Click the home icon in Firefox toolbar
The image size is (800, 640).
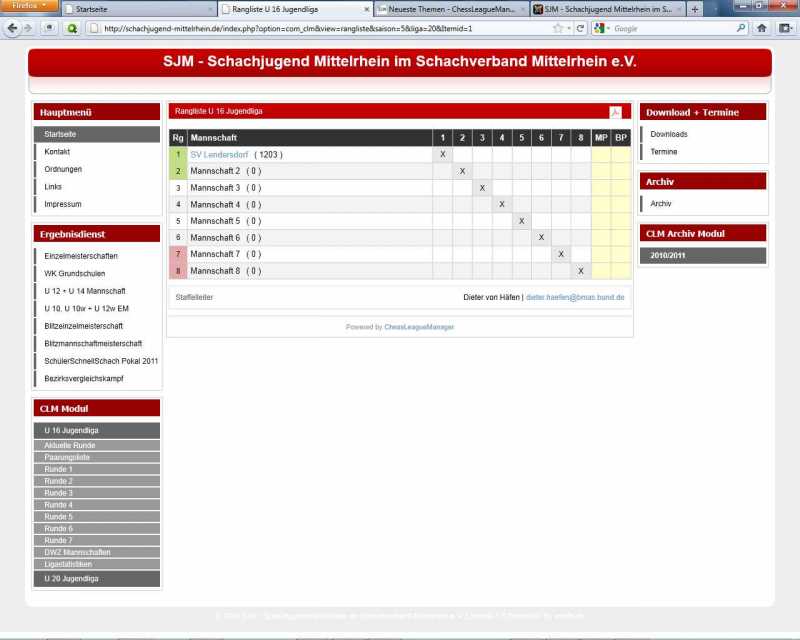pyautogui.click(x=761, y=28)
